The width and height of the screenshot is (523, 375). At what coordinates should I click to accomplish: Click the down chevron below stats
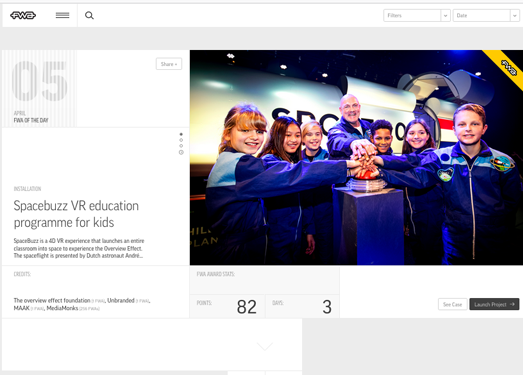[265, 346]
